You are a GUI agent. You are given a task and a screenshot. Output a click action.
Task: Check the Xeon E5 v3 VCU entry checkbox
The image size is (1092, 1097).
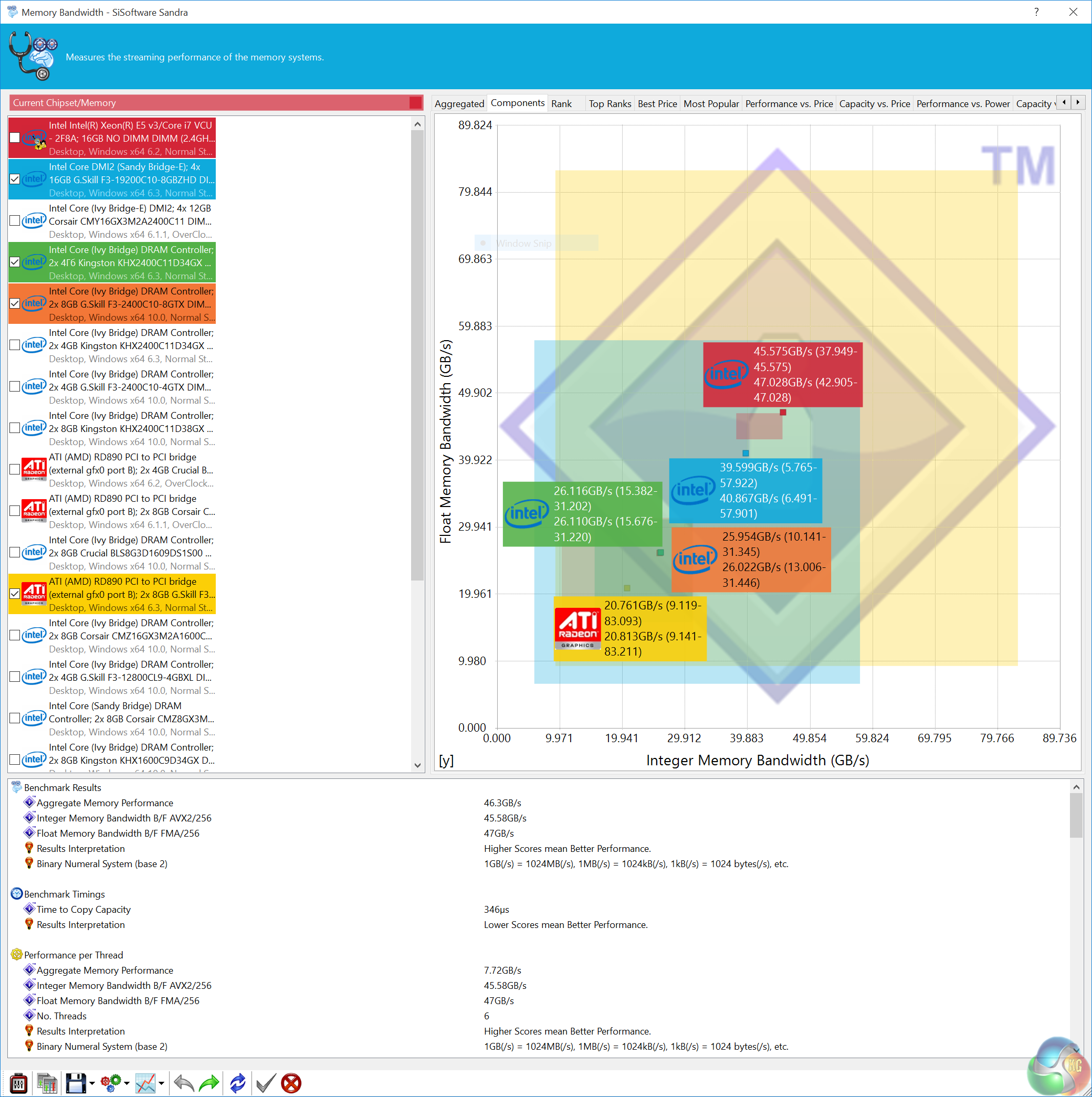(x=15, y=138)
